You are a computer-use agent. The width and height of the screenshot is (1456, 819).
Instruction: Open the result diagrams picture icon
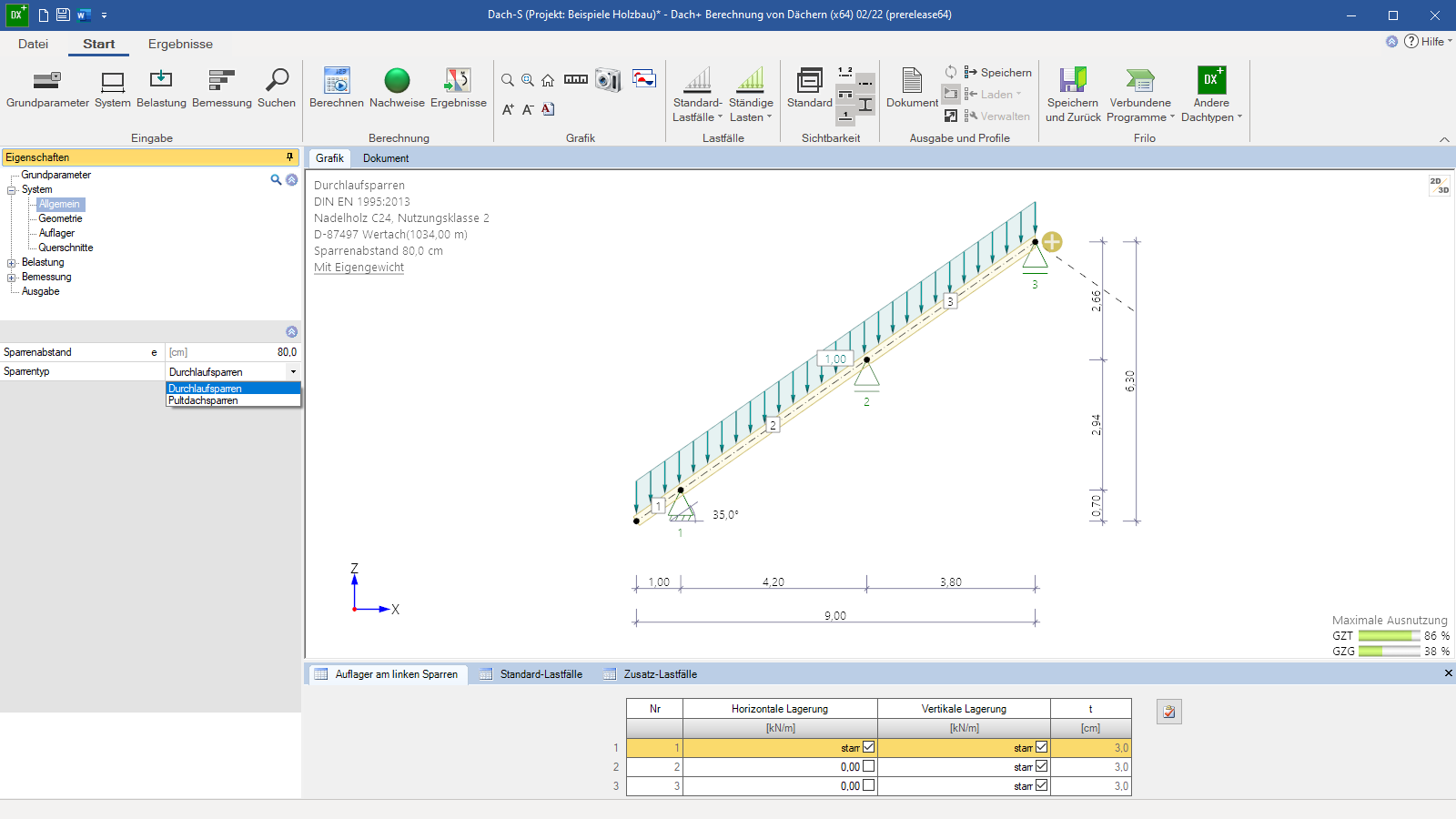point(644,78)
